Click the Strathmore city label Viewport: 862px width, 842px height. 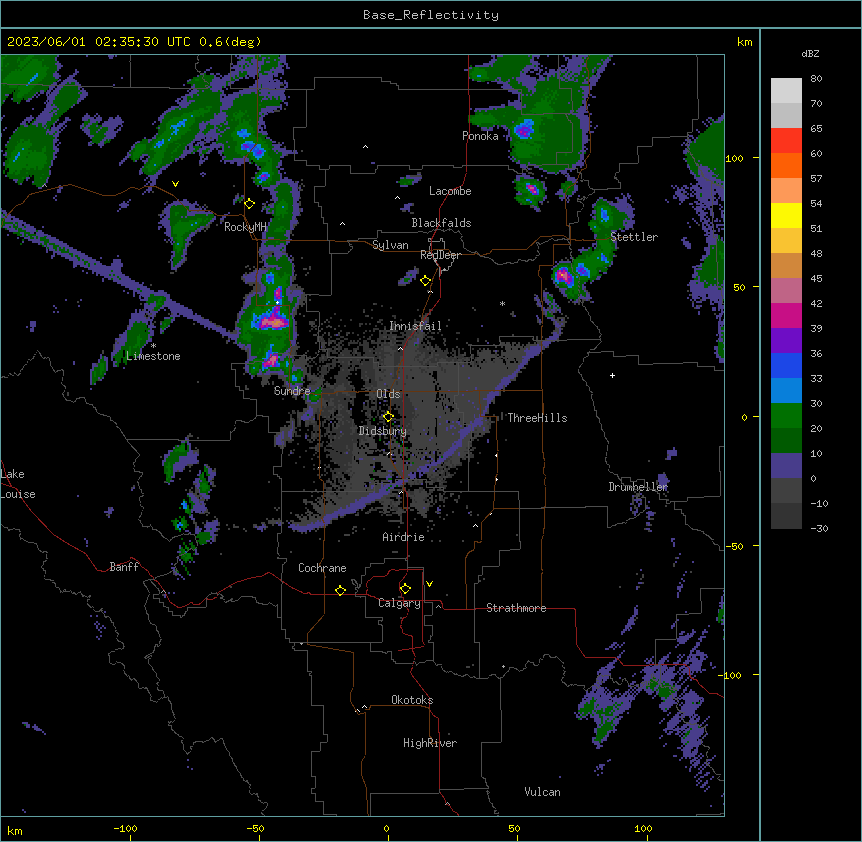(516, 608)
